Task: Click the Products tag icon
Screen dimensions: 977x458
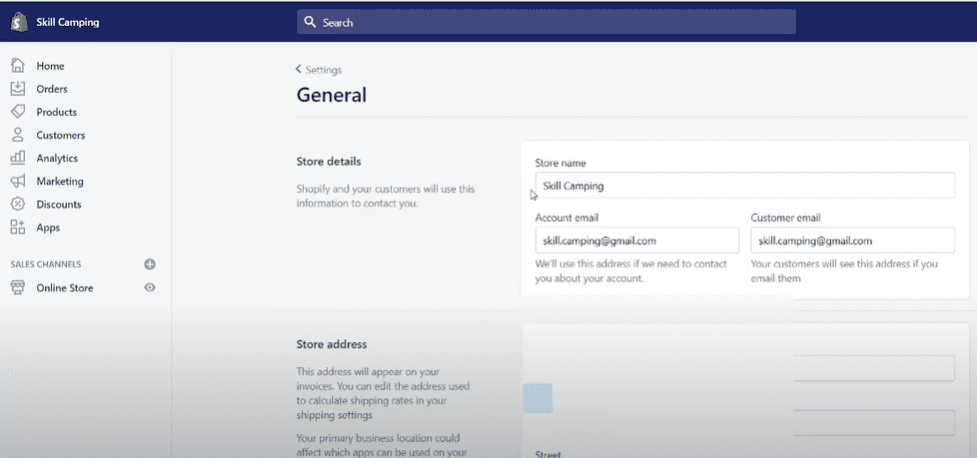Action: (x=17, y=112)
